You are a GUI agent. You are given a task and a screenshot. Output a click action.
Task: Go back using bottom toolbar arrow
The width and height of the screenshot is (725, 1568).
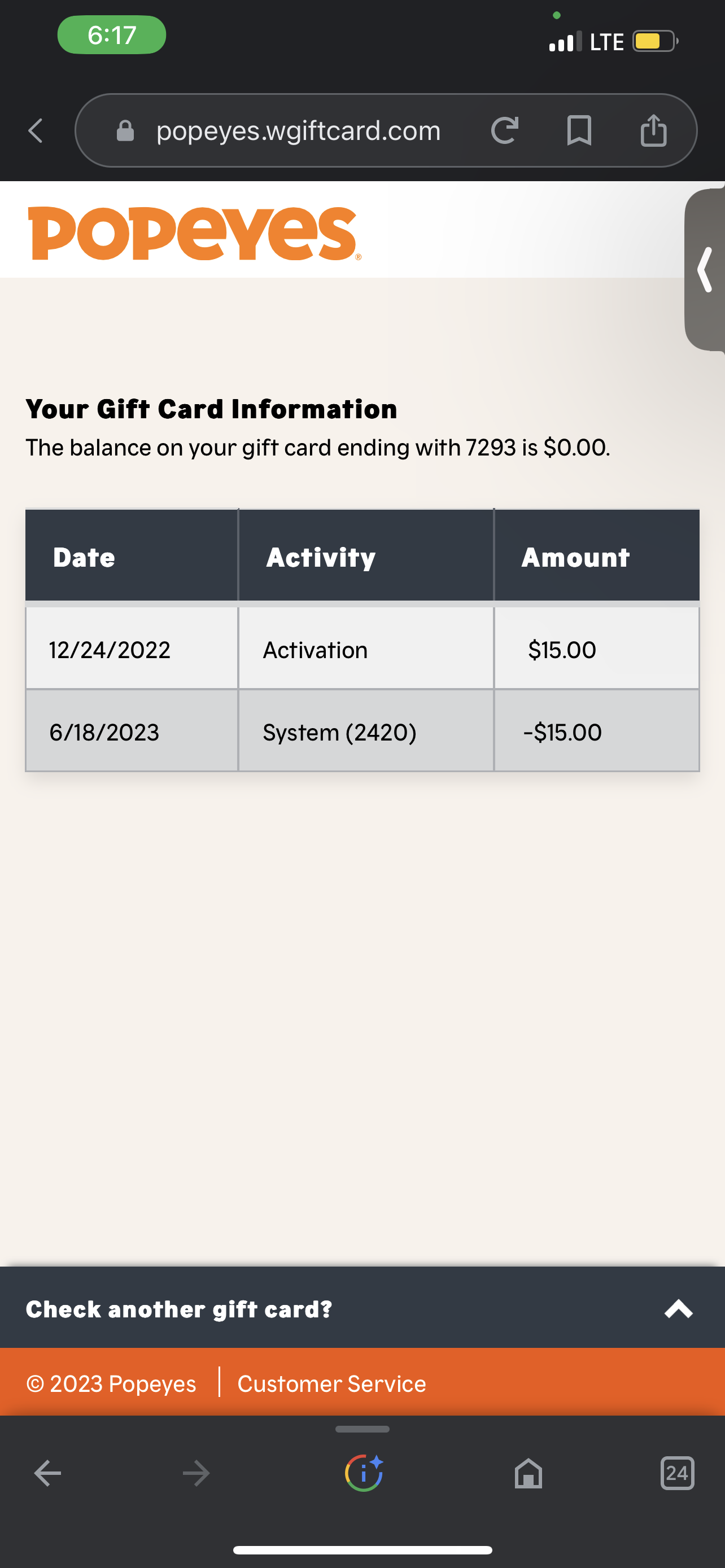click(x=47, y=1473)
